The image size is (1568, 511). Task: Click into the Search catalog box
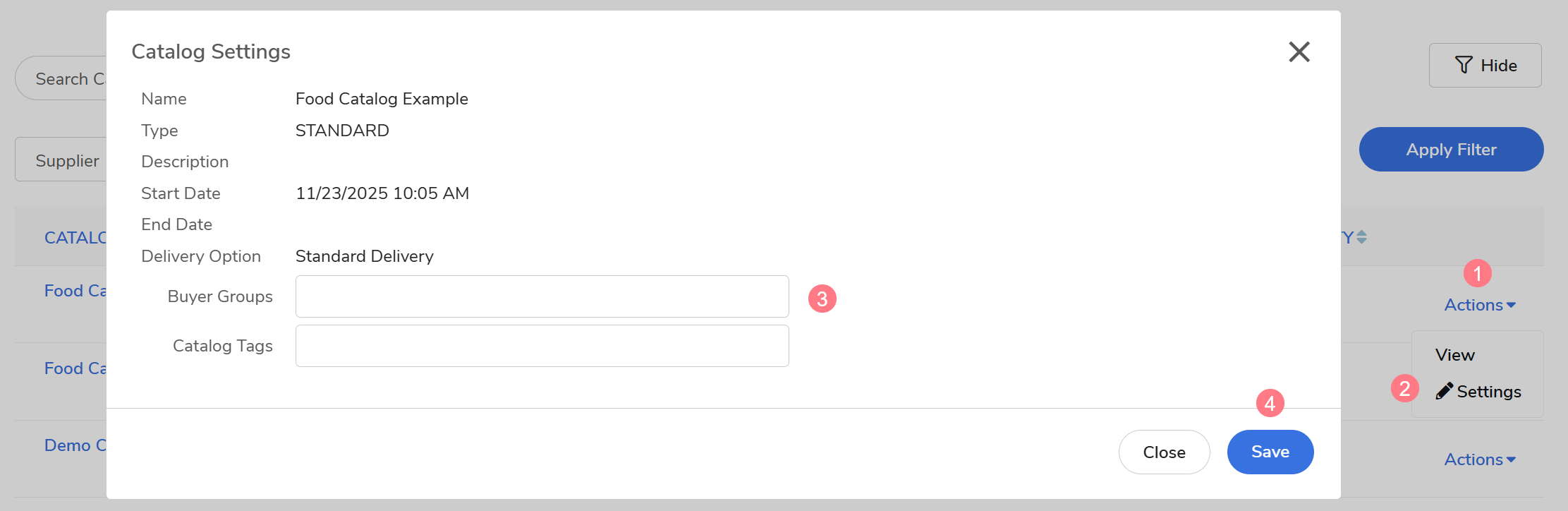[x=63, y=78]
